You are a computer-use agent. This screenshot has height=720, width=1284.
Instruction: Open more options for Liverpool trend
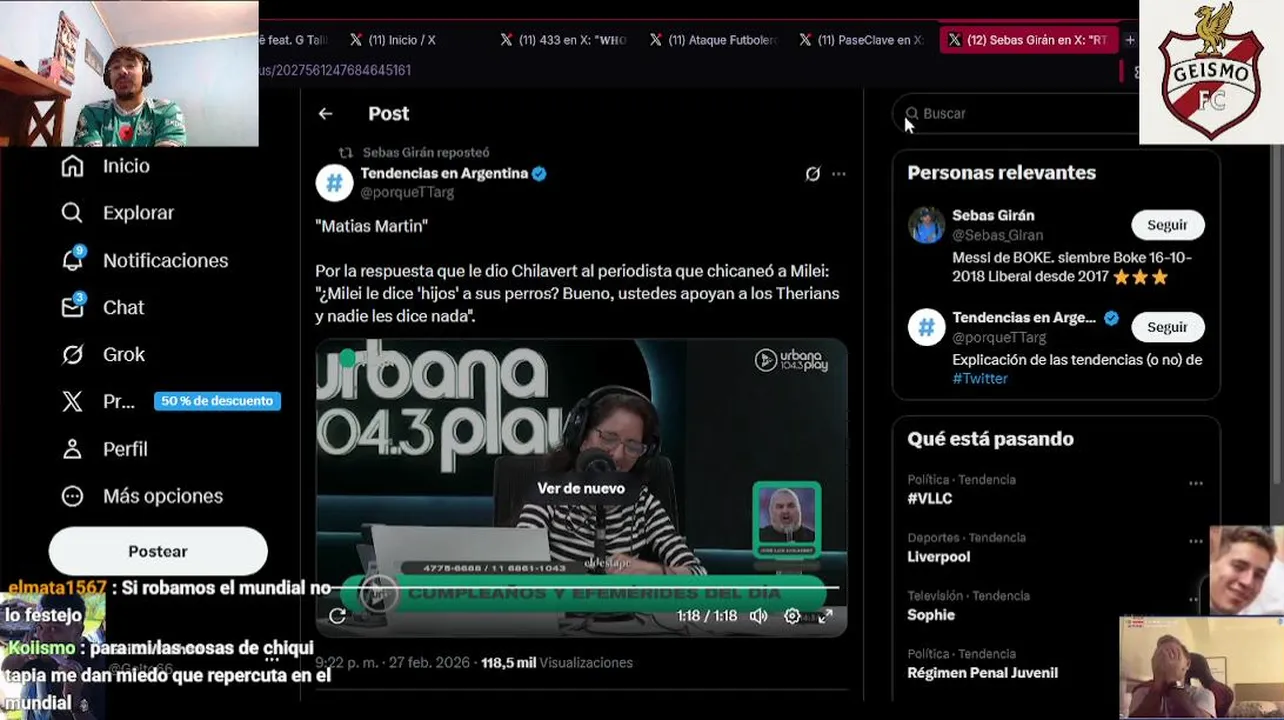pos(1196,541)
